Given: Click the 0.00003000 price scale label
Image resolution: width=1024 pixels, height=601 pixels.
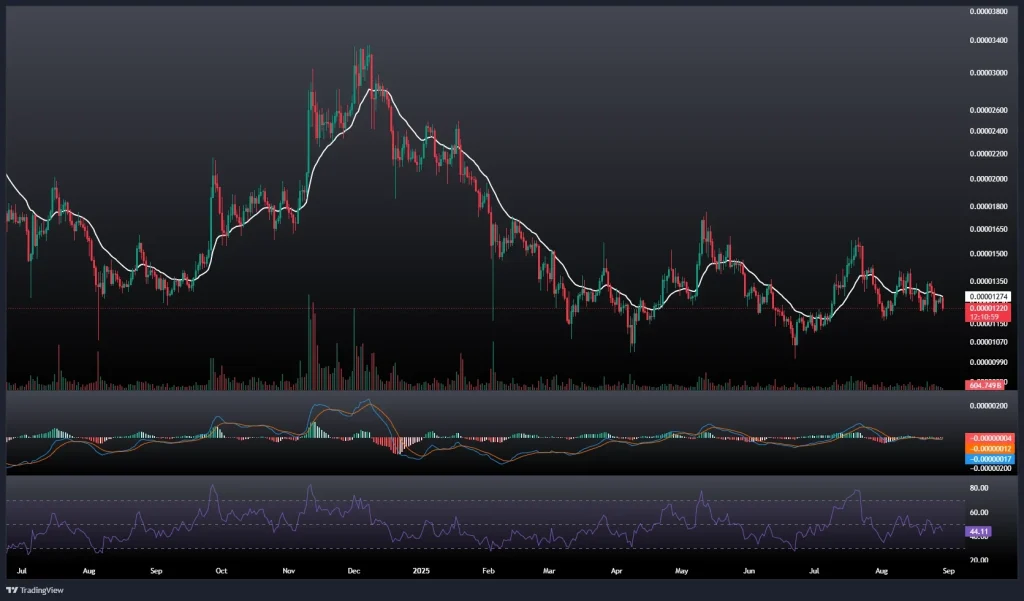Looking at the screenshot, I should (x=989, y=73).
